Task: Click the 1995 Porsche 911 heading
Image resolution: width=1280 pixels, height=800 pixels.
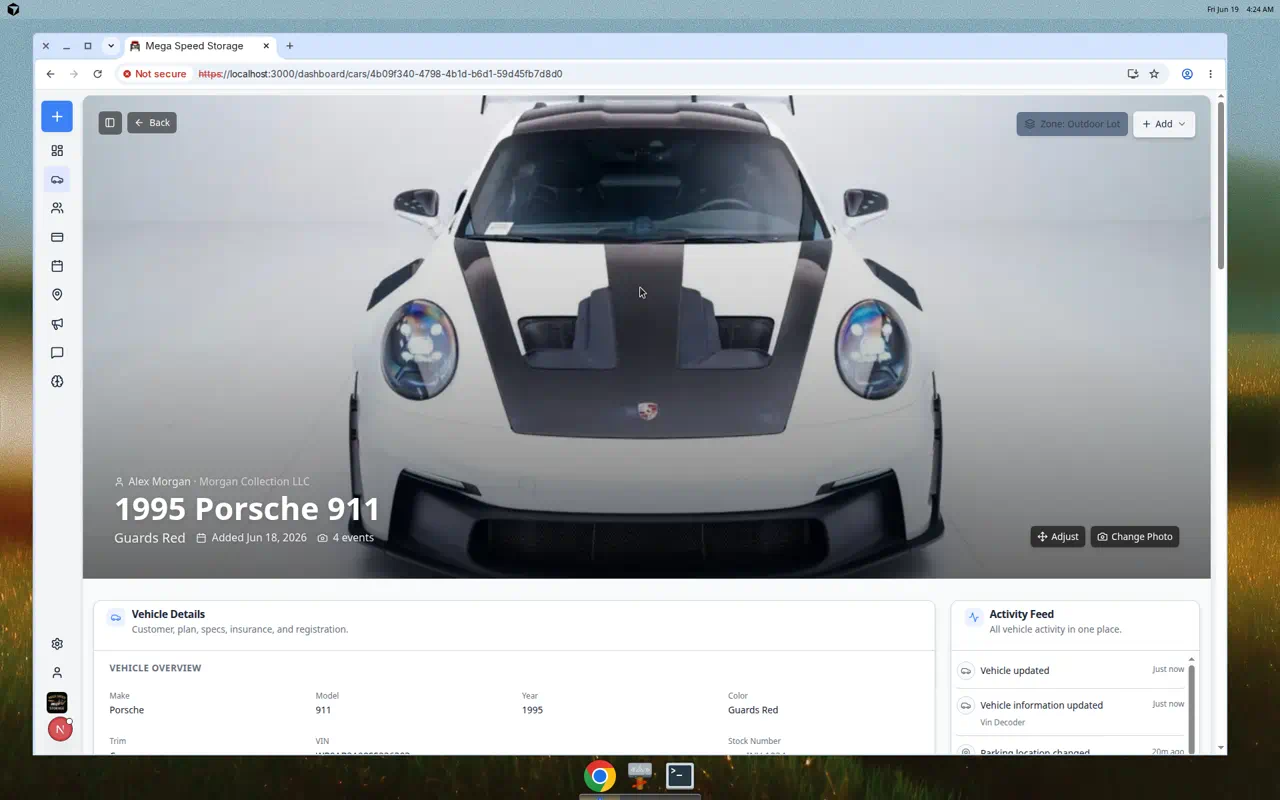Action: click(247, 509)
